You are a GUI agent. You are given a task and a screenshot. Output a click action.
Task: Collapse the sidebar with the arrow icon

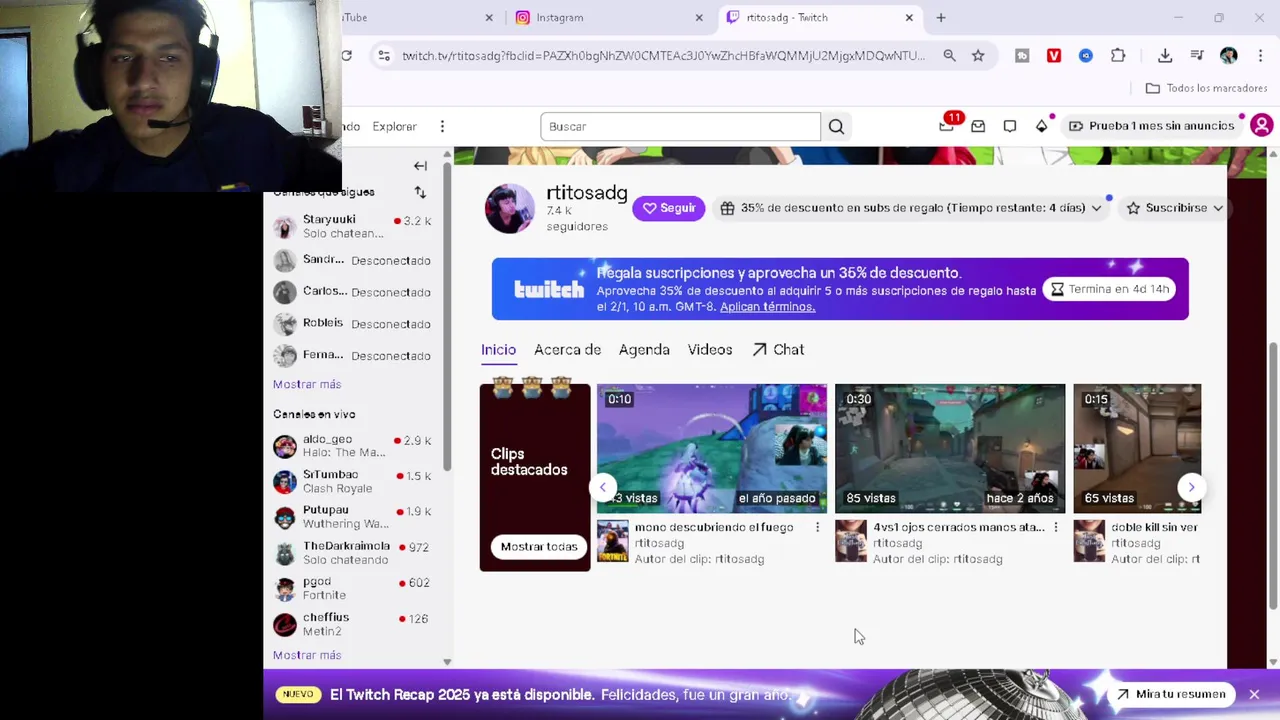(420, 166)
